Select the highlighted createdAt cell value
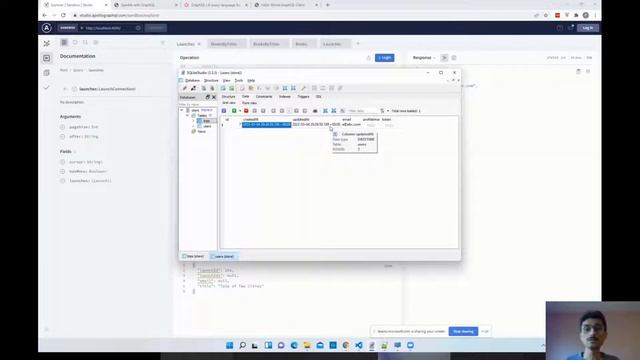This screenshot has height=360, width=640. coord(267,124)
